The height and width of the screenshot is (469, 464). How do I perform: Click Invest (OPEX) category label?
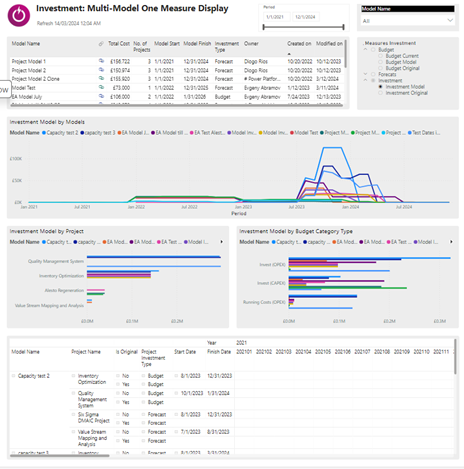click(272, 264)
